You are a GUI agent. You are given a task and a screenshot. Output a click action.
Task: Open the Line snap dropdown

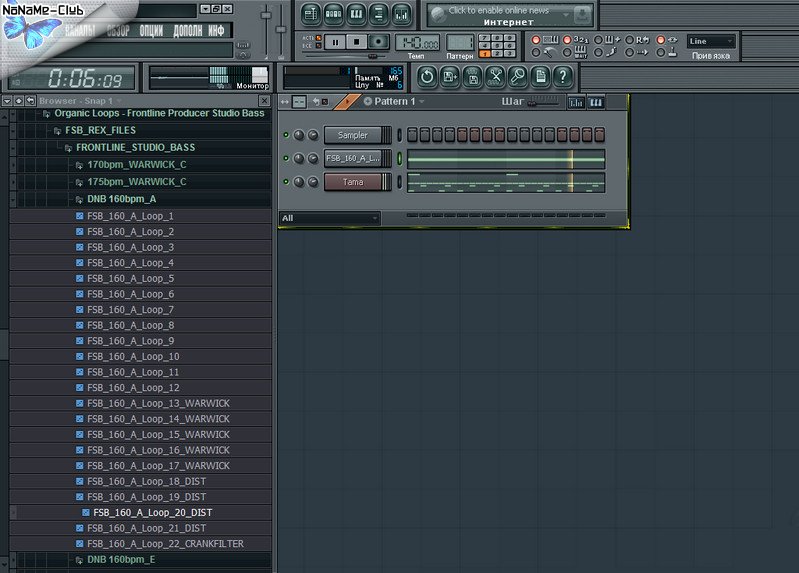pos(711,41)
